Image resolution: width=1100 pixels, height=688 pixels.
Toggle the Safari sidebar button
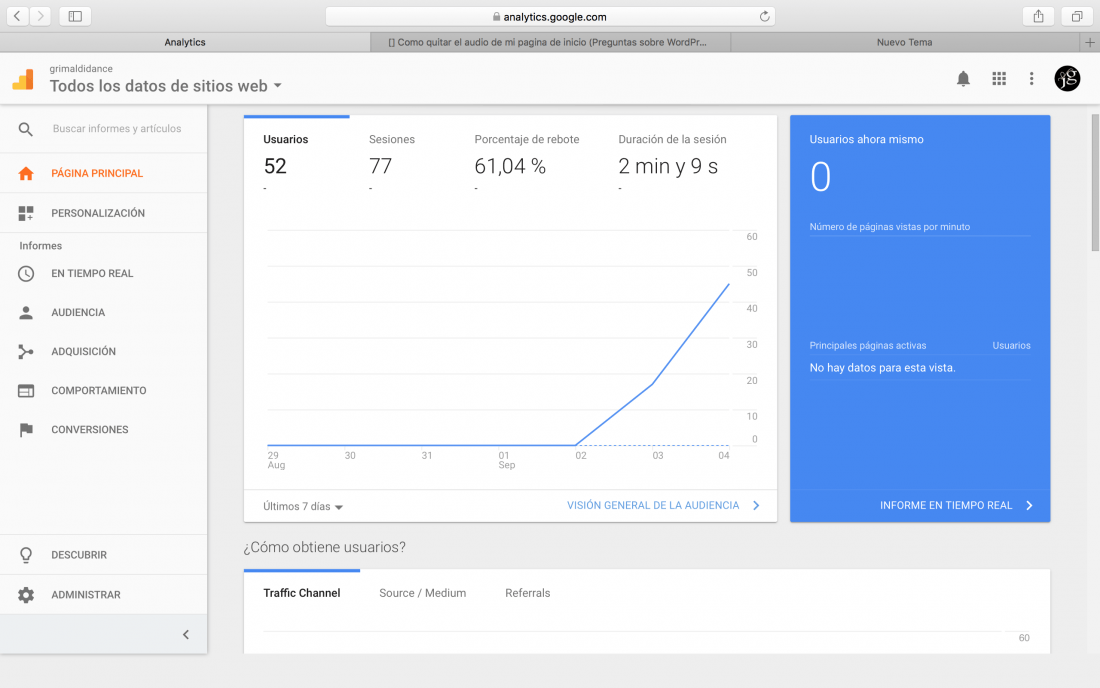(x=75, y=16)
